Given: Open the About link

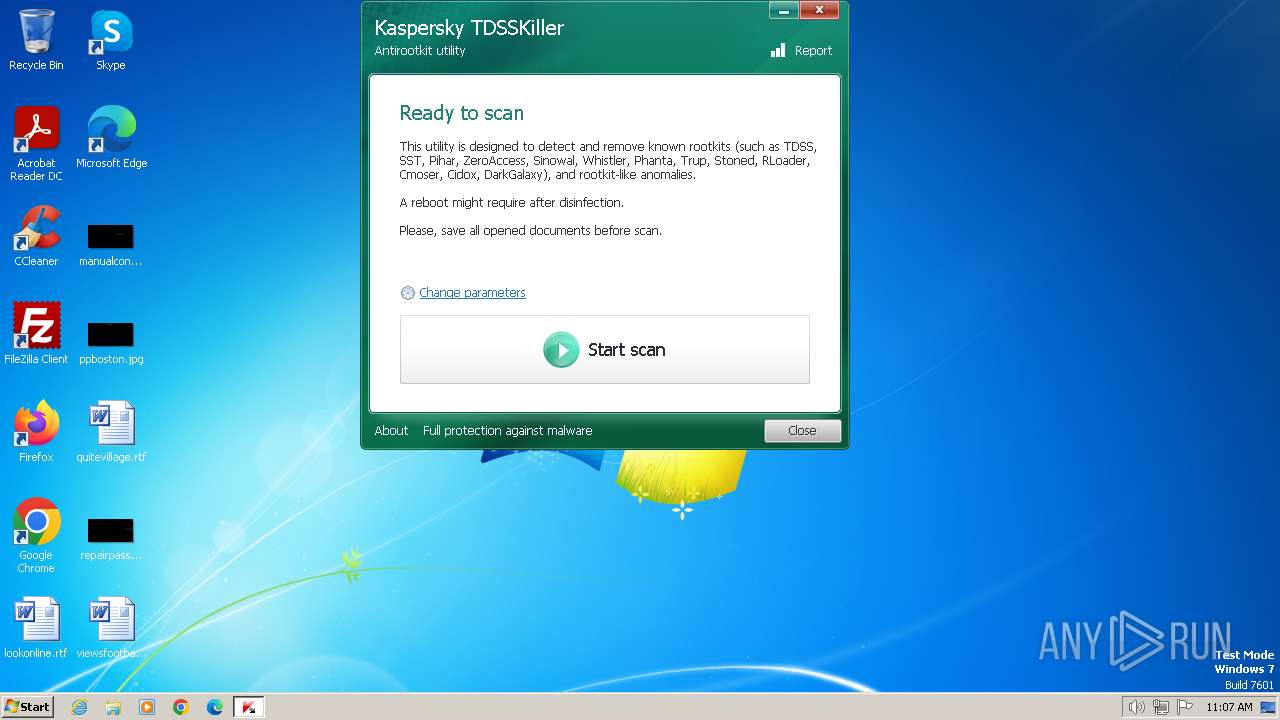Looking at the screenshot, I should click(x=391, y=431).
